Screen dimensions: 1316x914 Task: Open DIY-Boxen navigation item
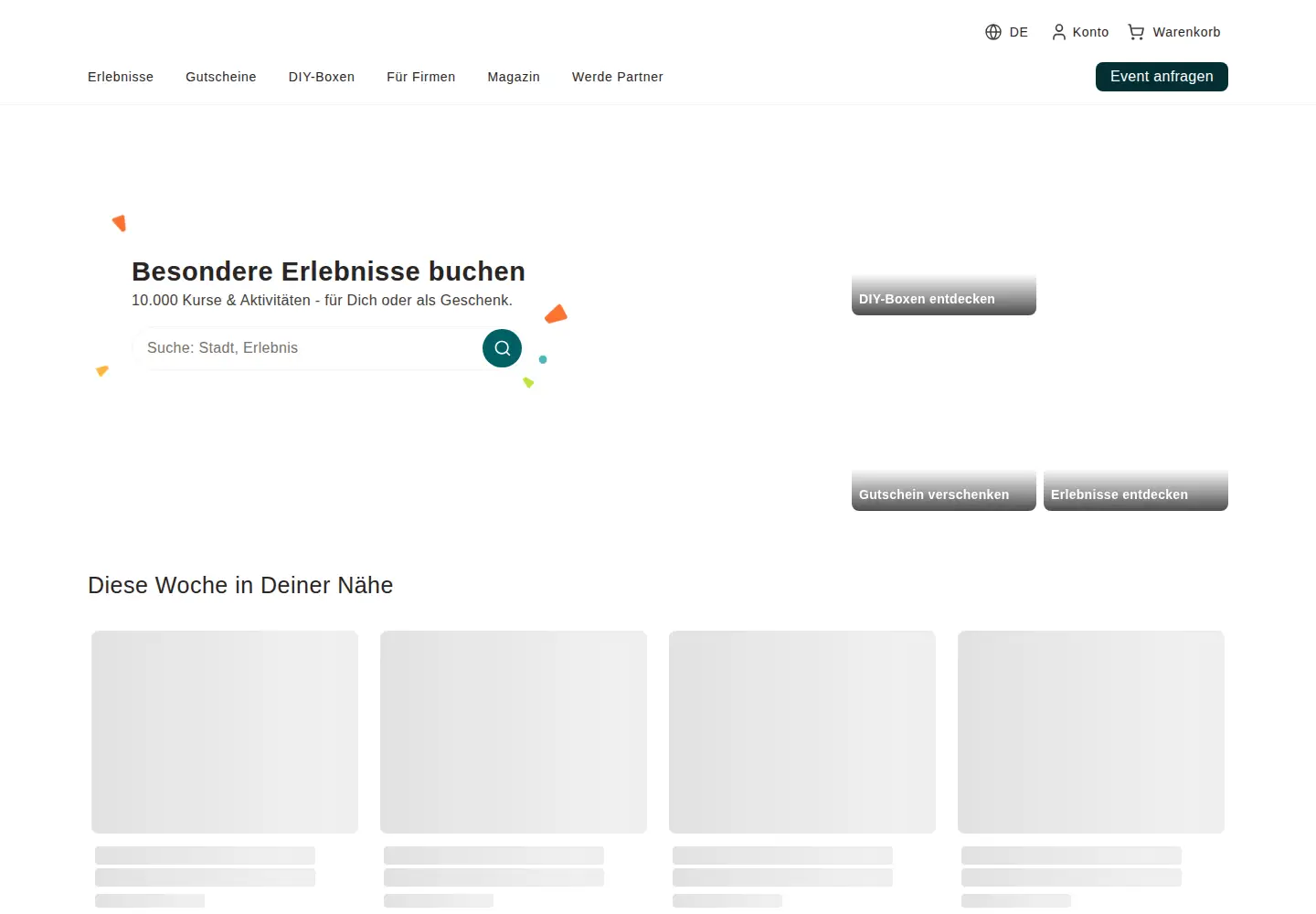coord(322,77)
